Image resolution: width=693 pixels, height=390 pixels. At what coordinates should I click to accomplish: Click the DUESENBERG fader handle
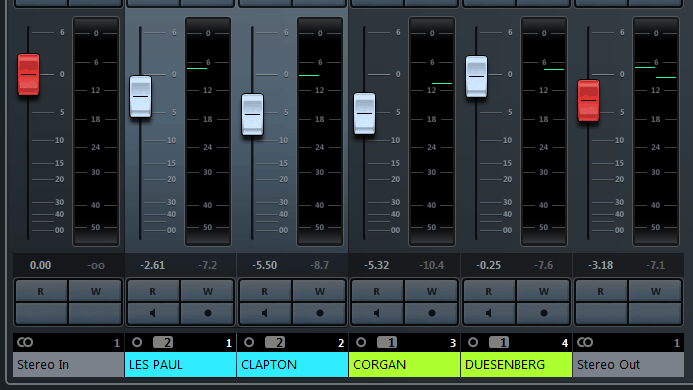click(x=476, y=76)
